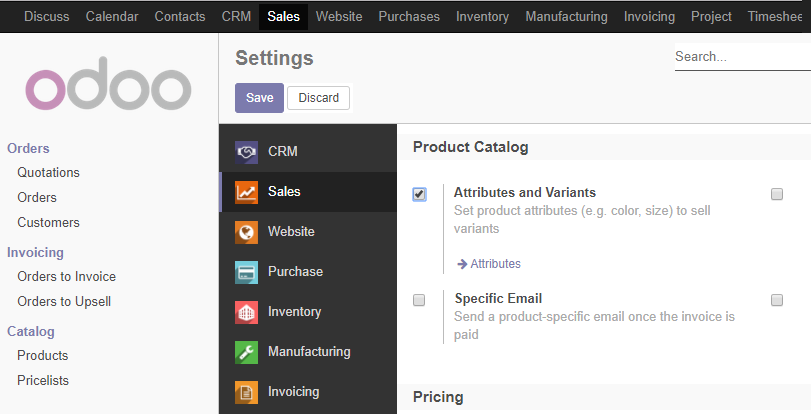
Task: Open Purchase settings via credit card icon
Action: [x=246, y=272]
